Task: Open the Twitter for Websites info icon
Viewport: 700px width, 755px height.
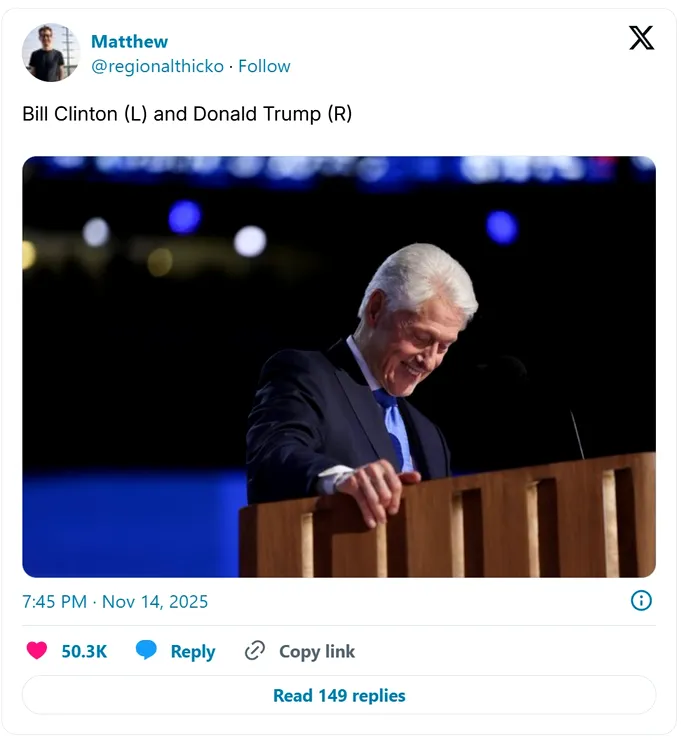Action: coord(641,600)
